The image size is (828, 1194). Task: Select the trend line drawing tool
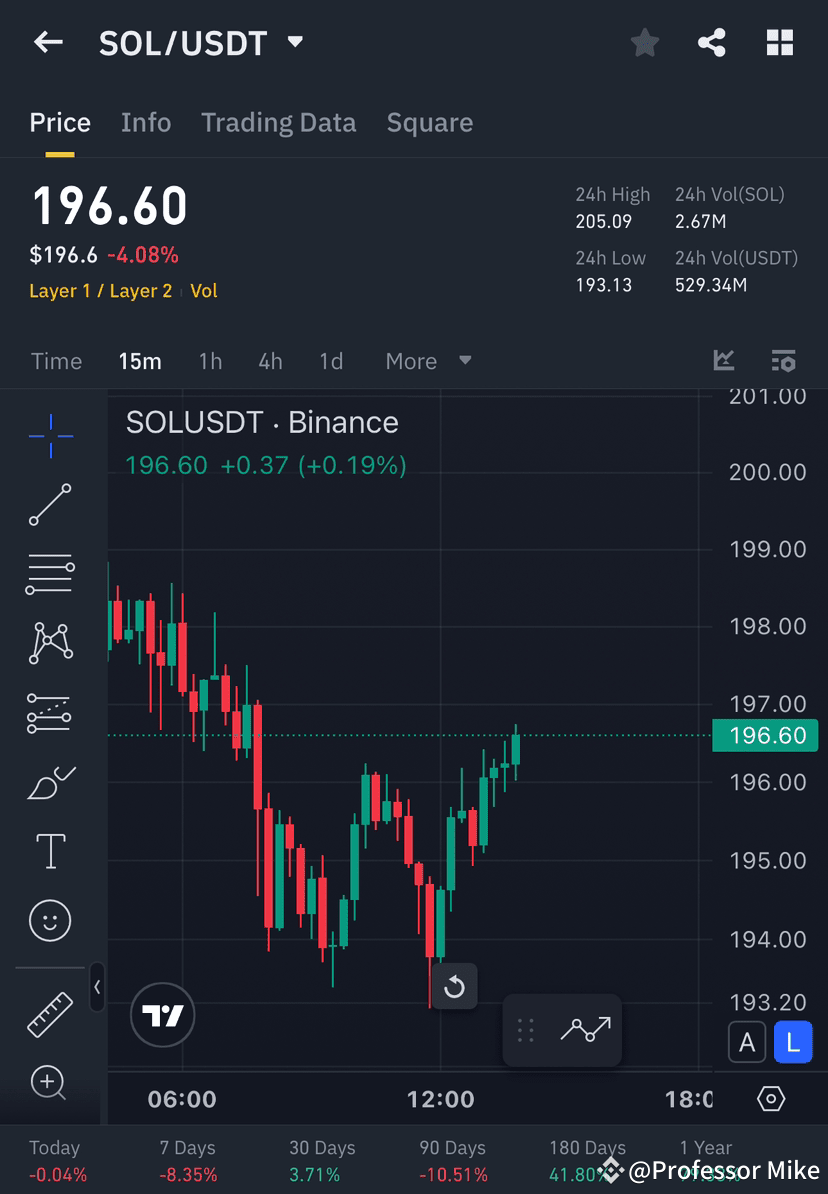coord(50,505)
